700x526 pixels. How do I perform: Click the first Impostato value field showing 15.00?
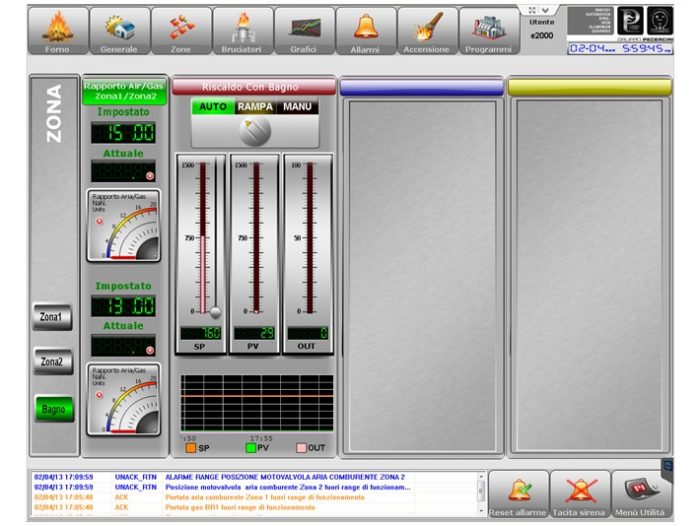(x=123, y=133)
